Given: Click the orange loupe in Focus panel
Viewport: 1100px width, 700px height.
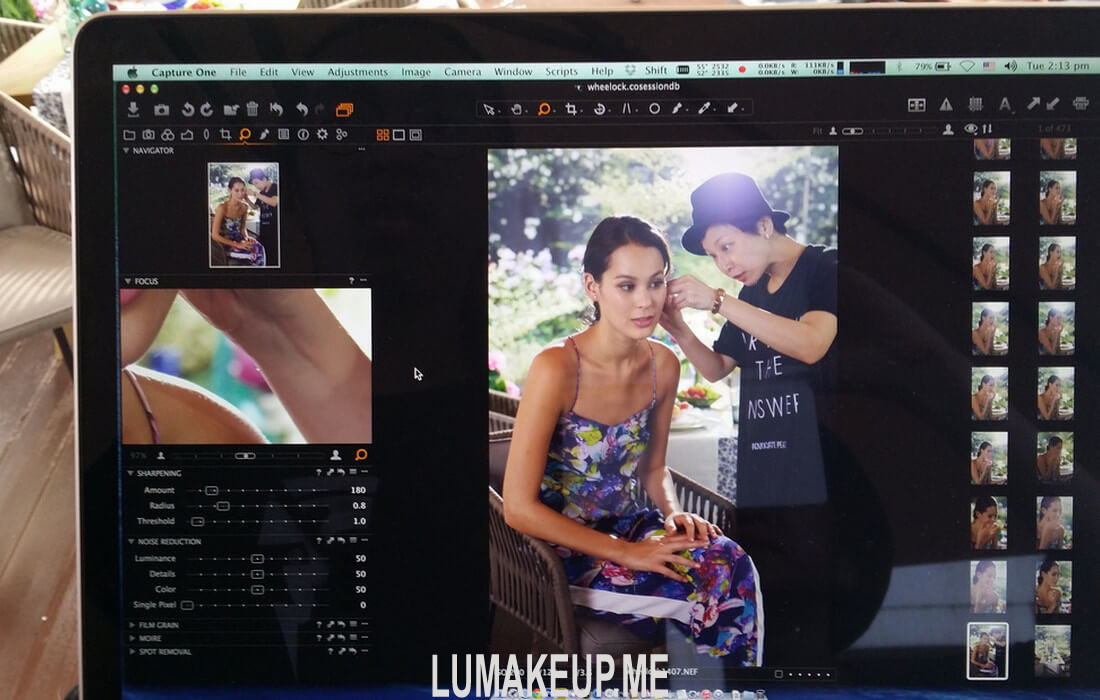Looking at the screenshot, I should (x=361, y=455).
